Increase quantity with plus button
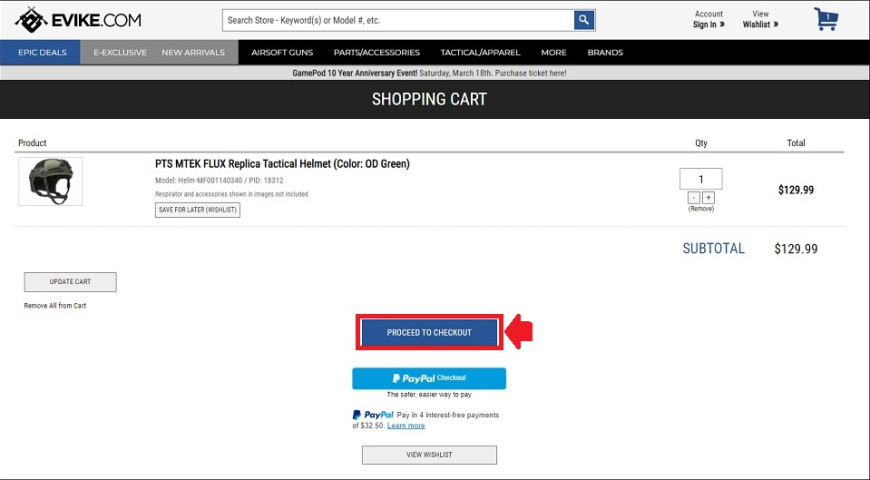The height and width of the screenshot is (480, 870). [x=709, y=198]
